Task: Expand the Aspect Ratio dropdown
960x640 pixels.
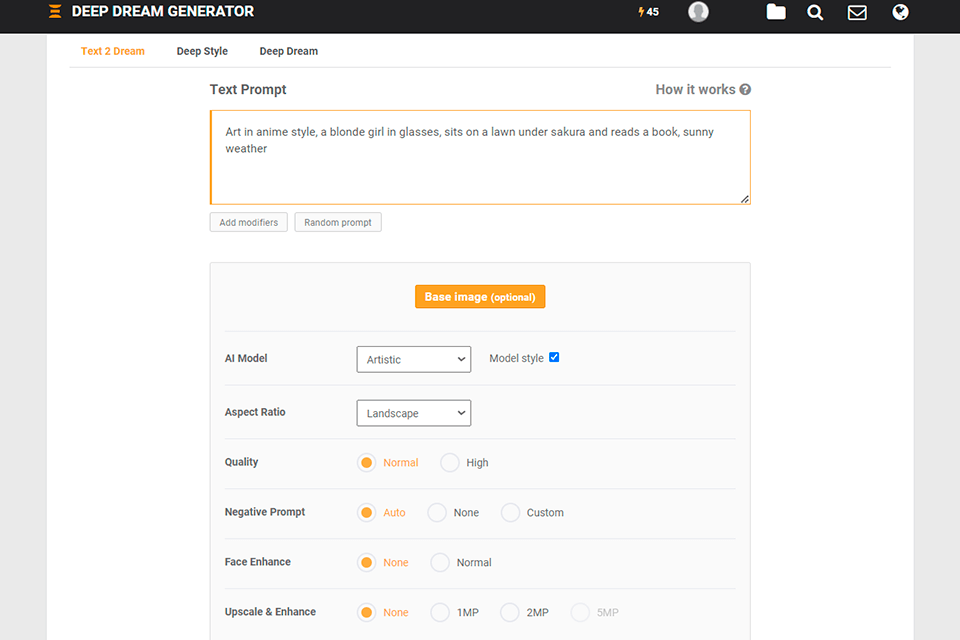Action: coord(413,413)
